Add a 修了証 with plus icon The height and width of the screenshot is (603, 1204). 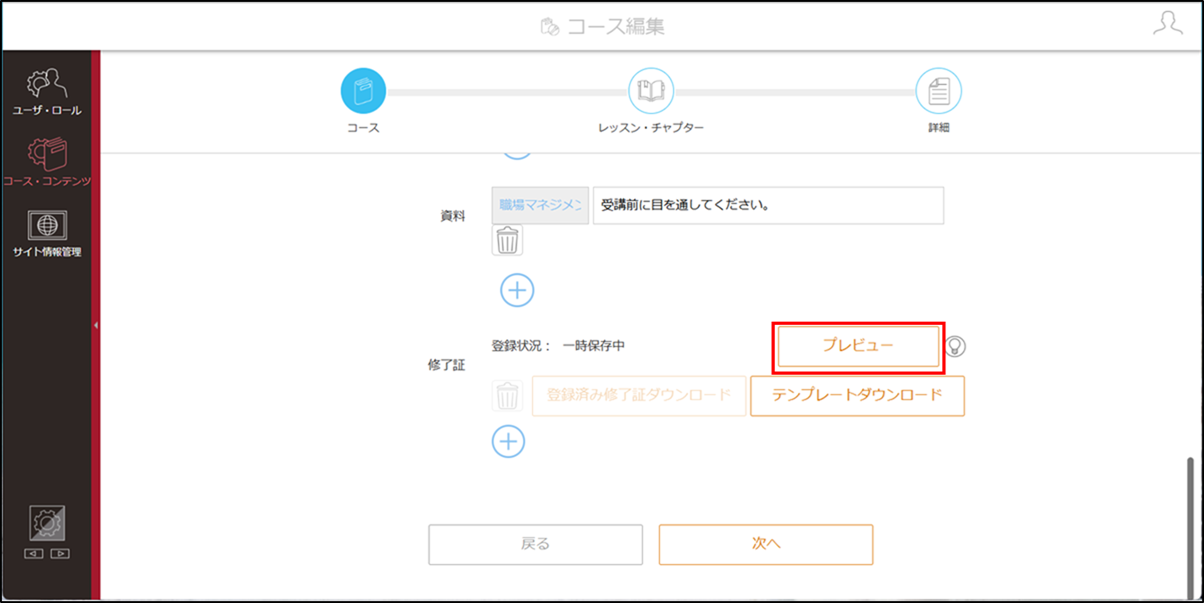coord(508,441)
